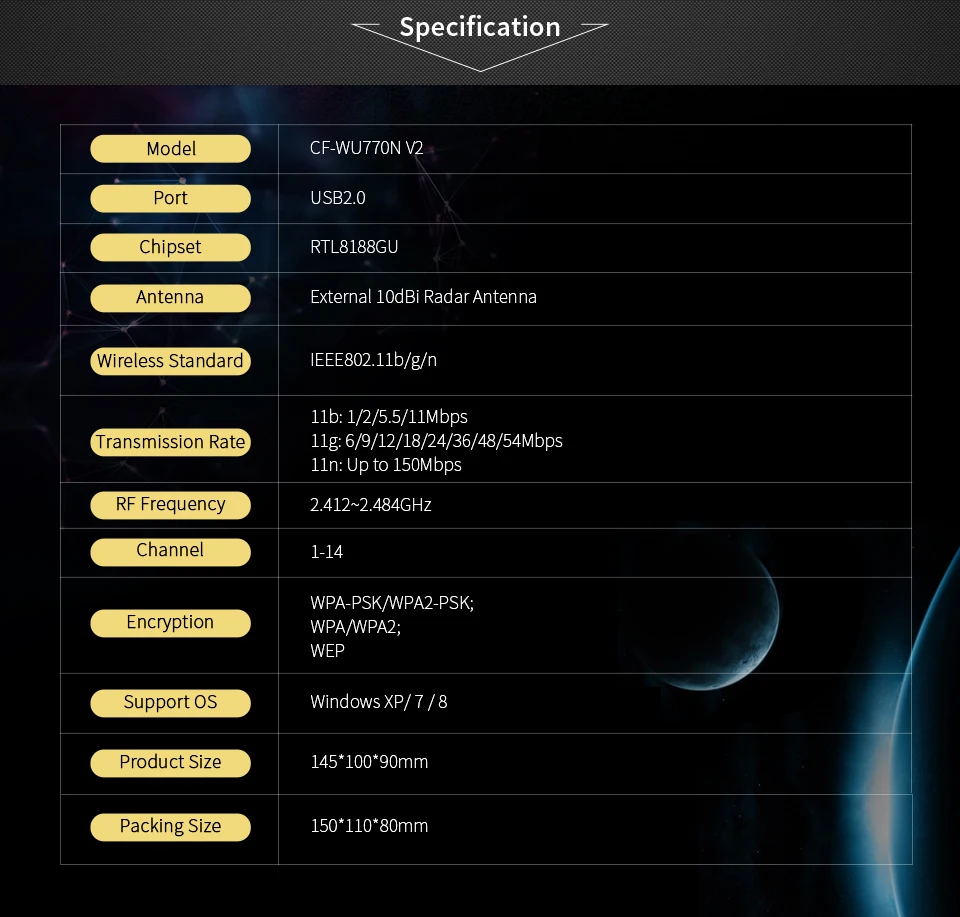Select the Transmission Rate label
Viewport: 960px width, 917px height.
[x=170, y=442]
